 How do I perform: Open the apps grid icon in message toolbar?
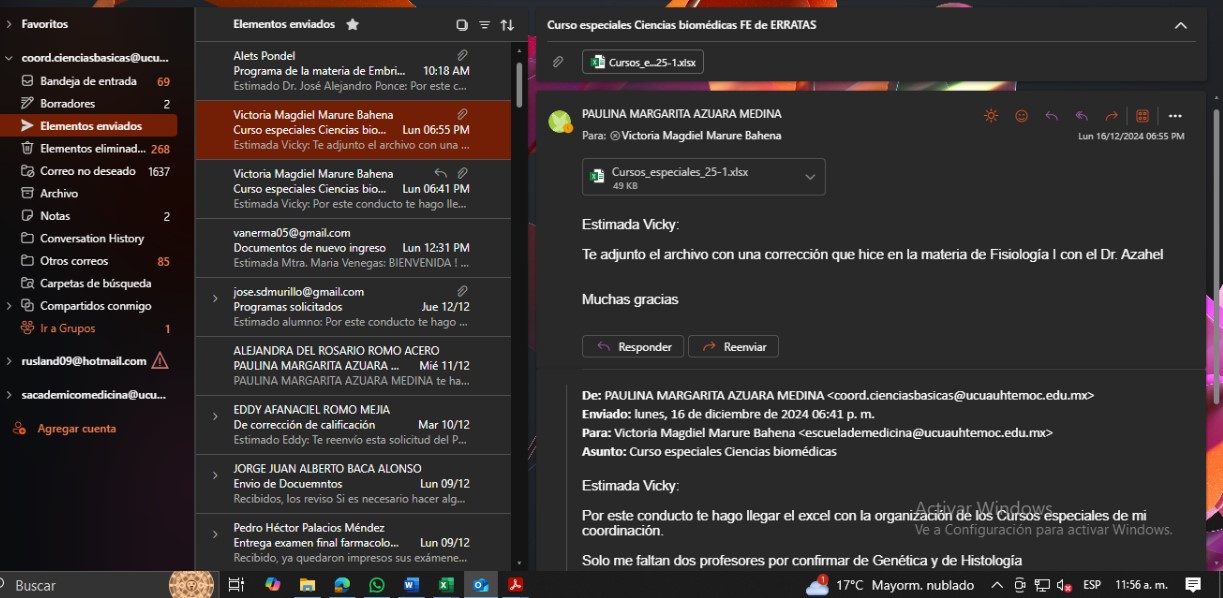click(x=1142, y=116)
